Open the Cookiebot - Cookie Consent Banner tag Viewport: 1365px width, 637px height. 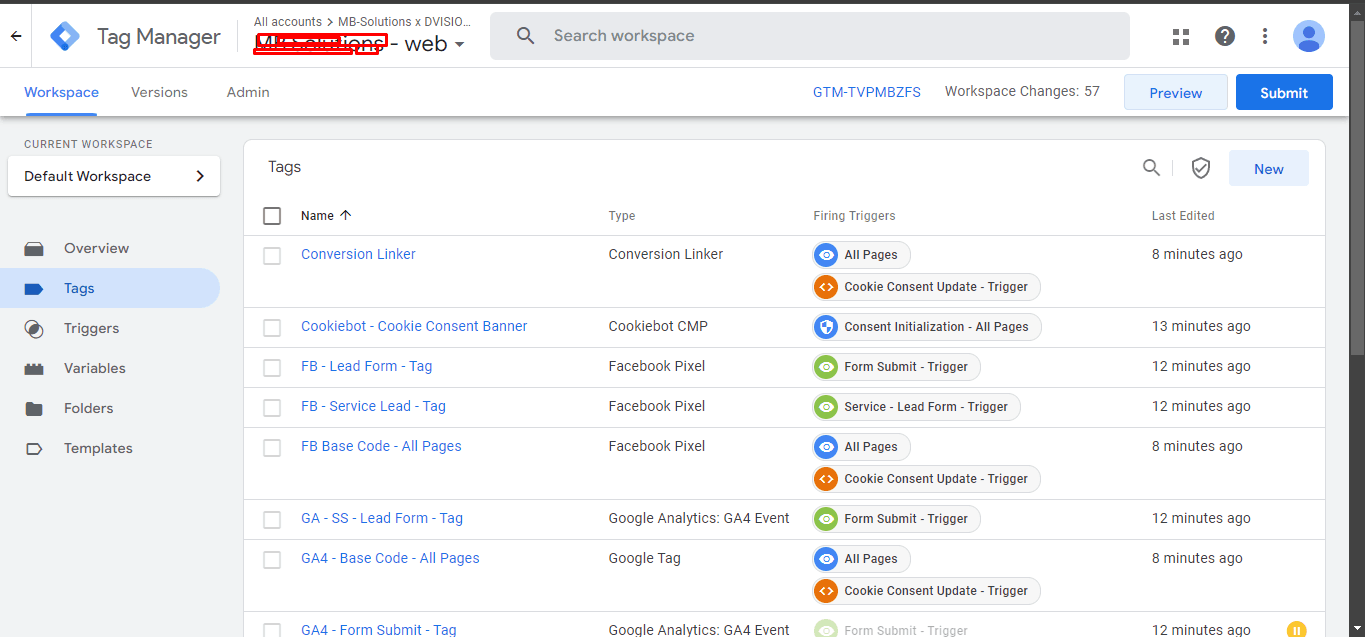point(414,326)
